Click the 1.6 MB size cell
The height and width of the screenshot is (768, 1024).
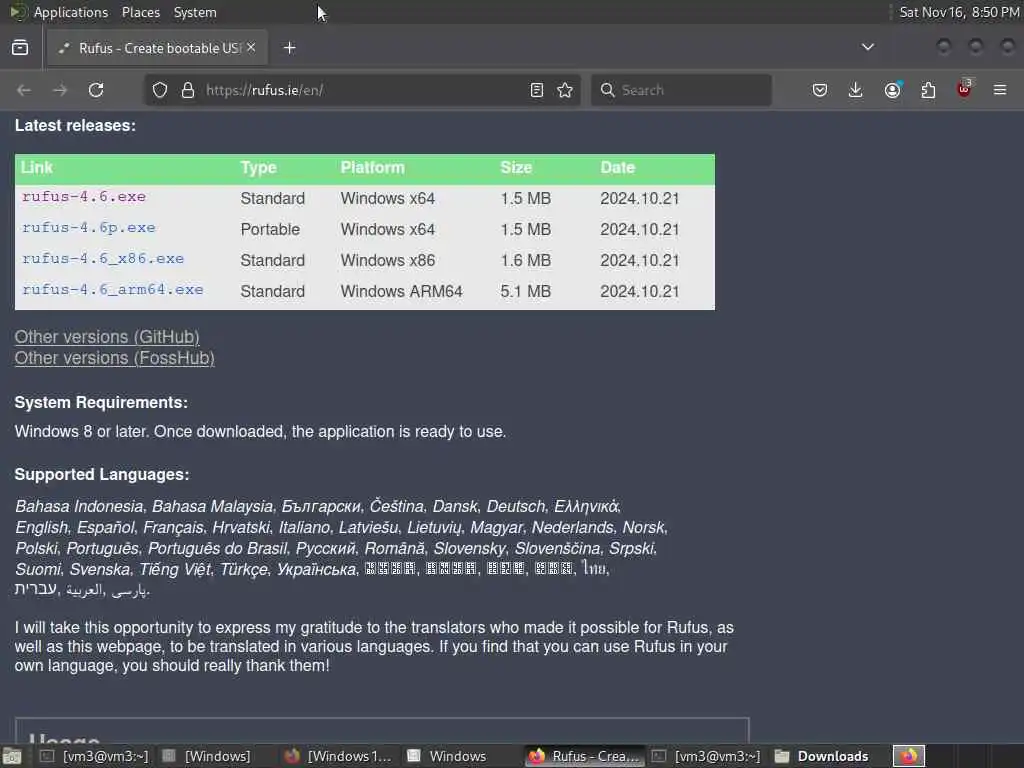[x=526, y=260]
